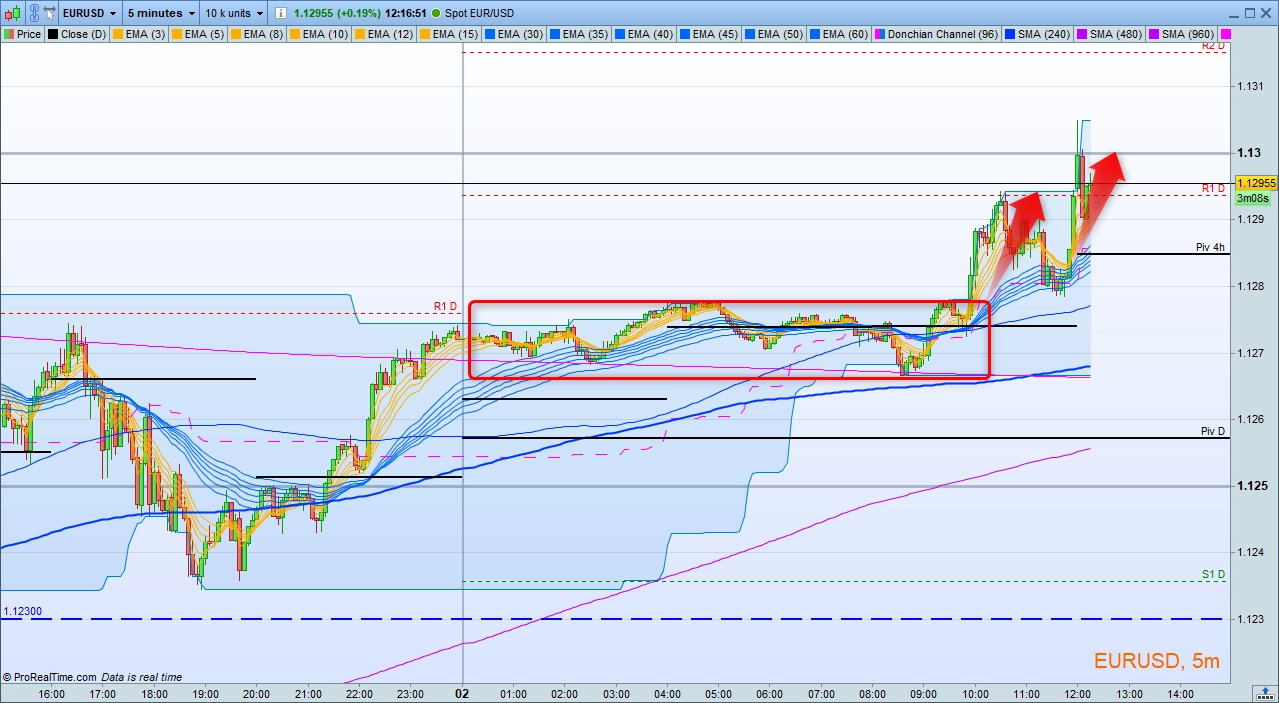The image size is (1279, 703).
Task: Maximize the chart window
Action: point(1250,13)
